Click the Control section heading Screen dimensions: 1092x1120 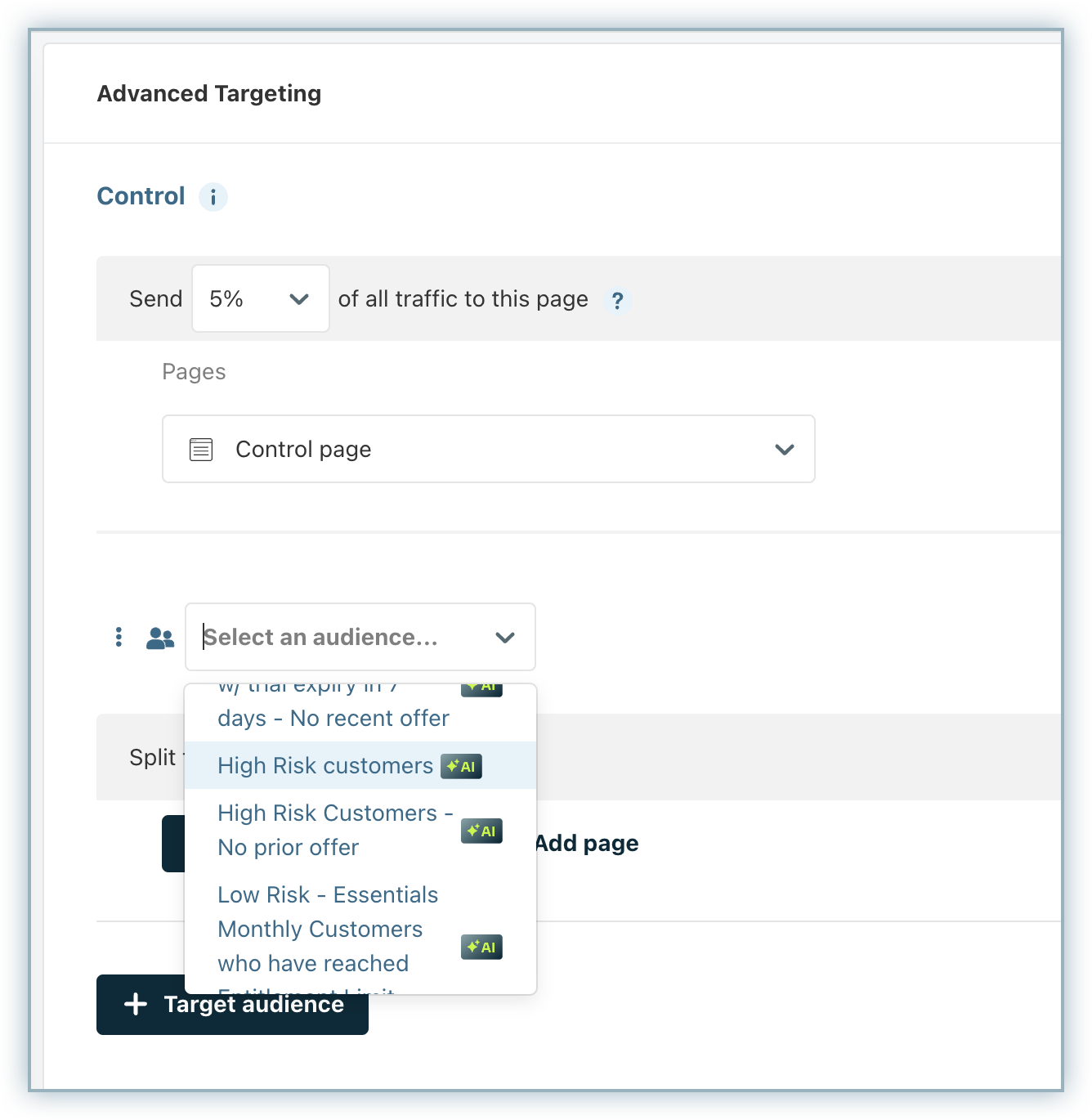coord(141,196)
